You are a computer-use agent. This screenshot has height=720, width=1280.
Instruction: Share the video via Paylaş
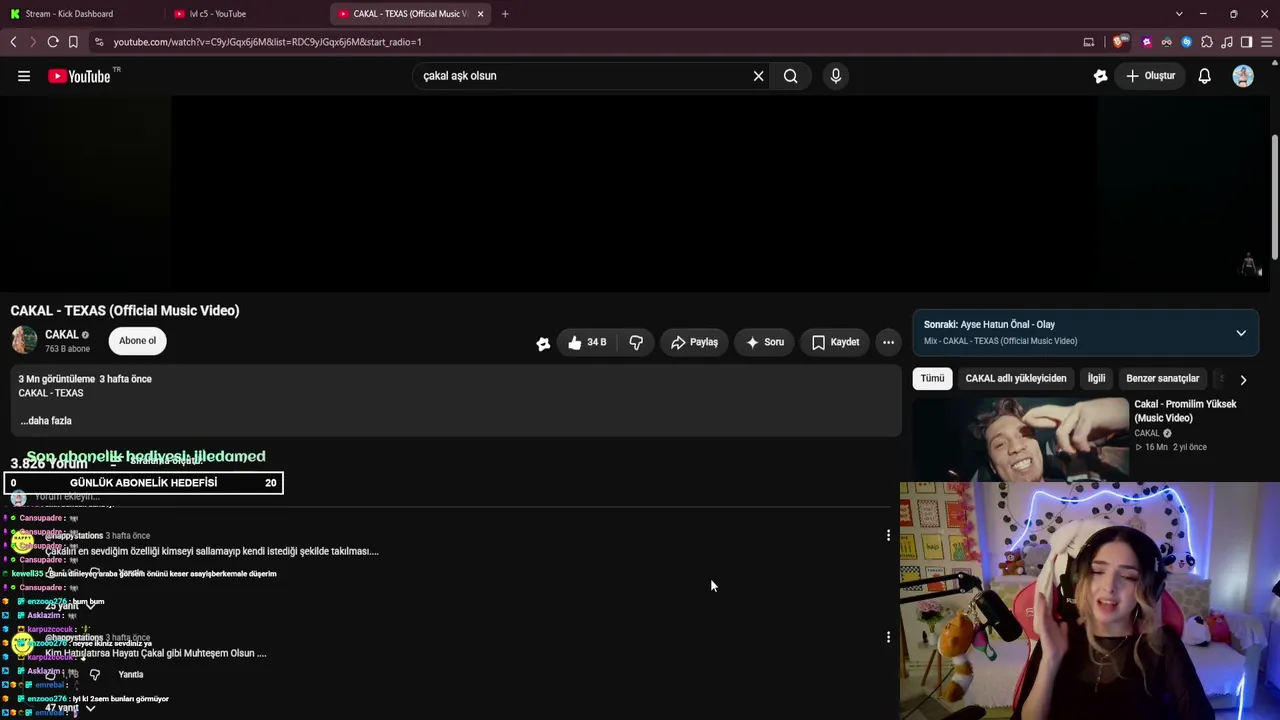point(694,342)
